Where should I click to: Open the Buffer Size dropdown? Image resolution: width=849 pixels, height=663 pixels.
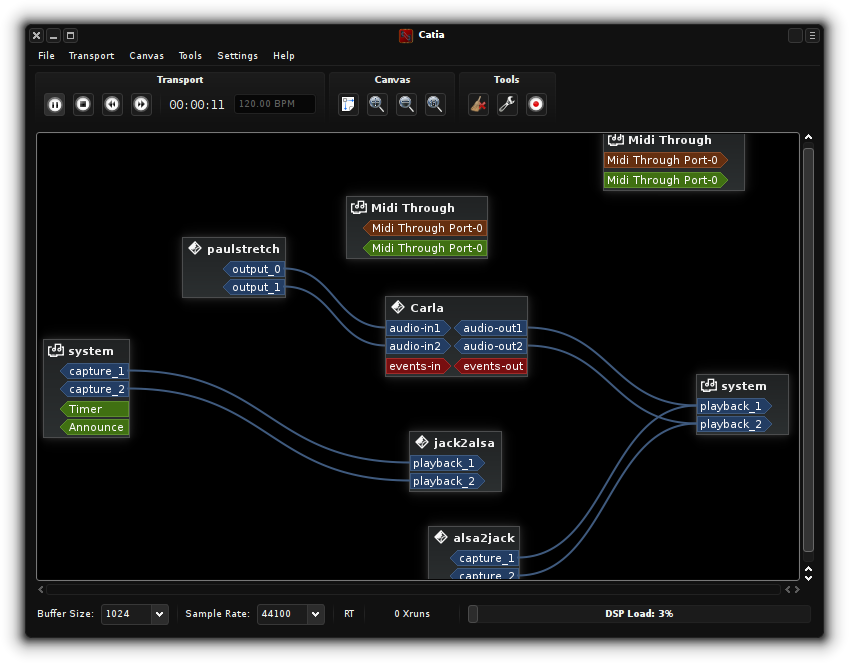[135, 614]
